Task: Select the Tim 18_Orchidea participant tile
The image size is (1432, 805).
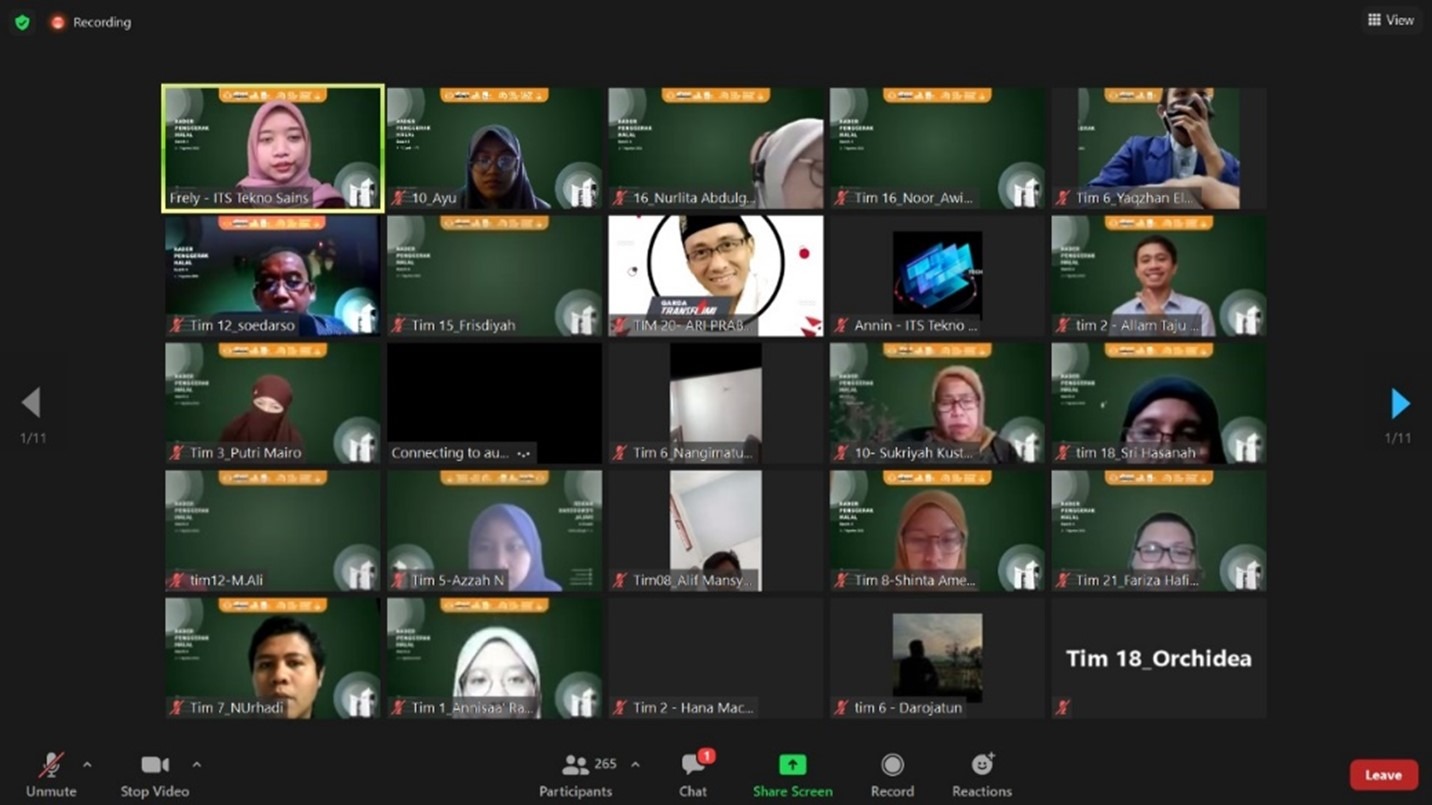Action: (x=1158, y=658)
